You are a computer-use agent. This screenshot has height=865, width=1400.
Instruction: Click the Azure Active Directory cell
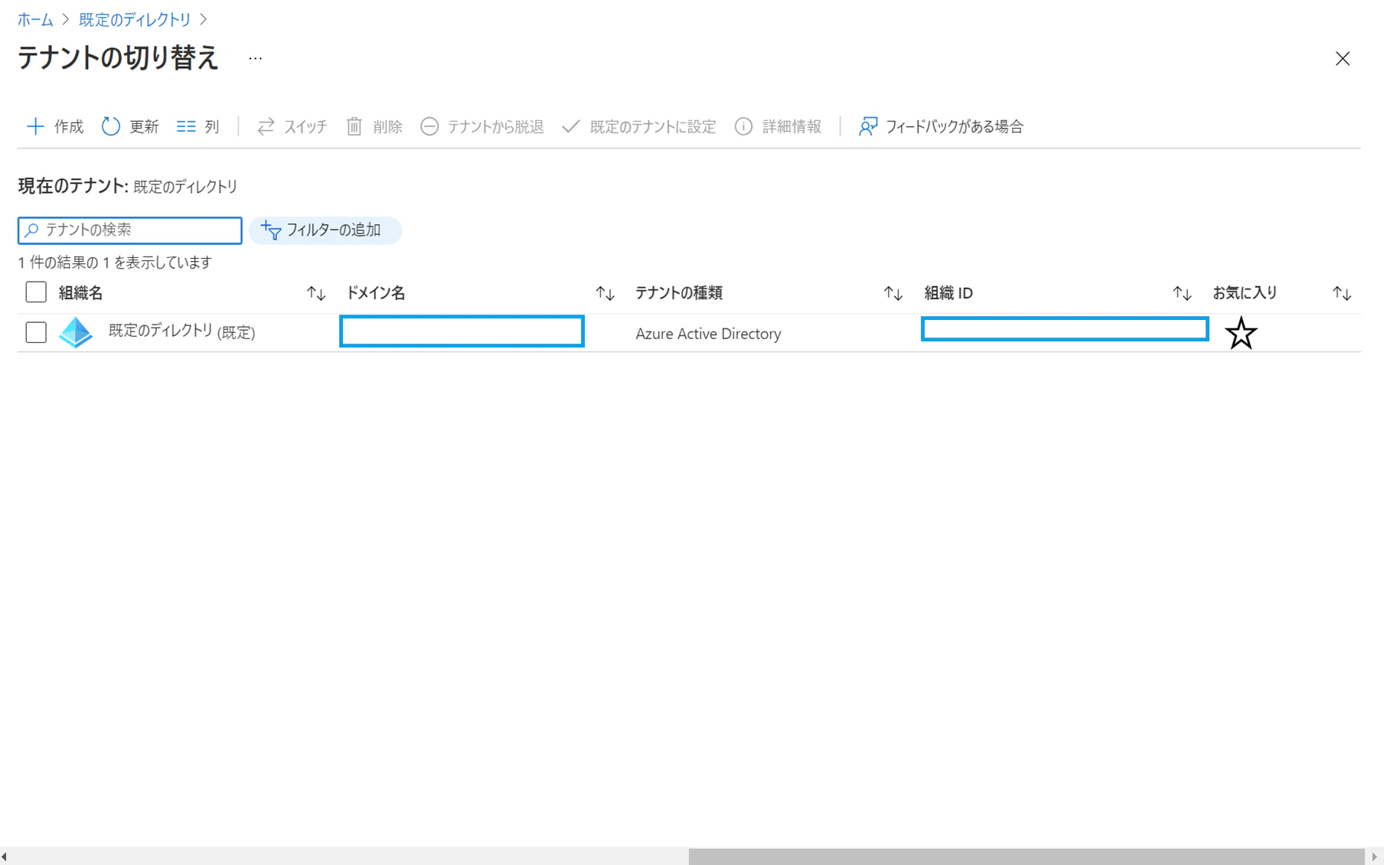[x=708, y=334]
